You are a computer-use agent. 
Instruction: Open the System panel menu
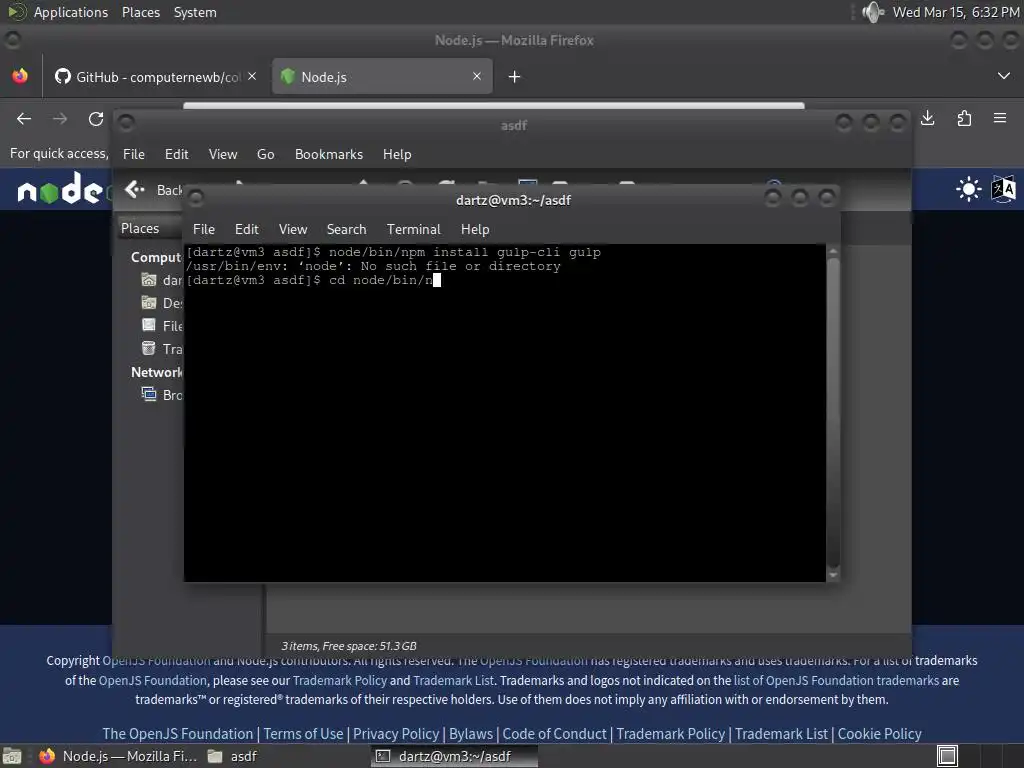(x=195, y=12)
